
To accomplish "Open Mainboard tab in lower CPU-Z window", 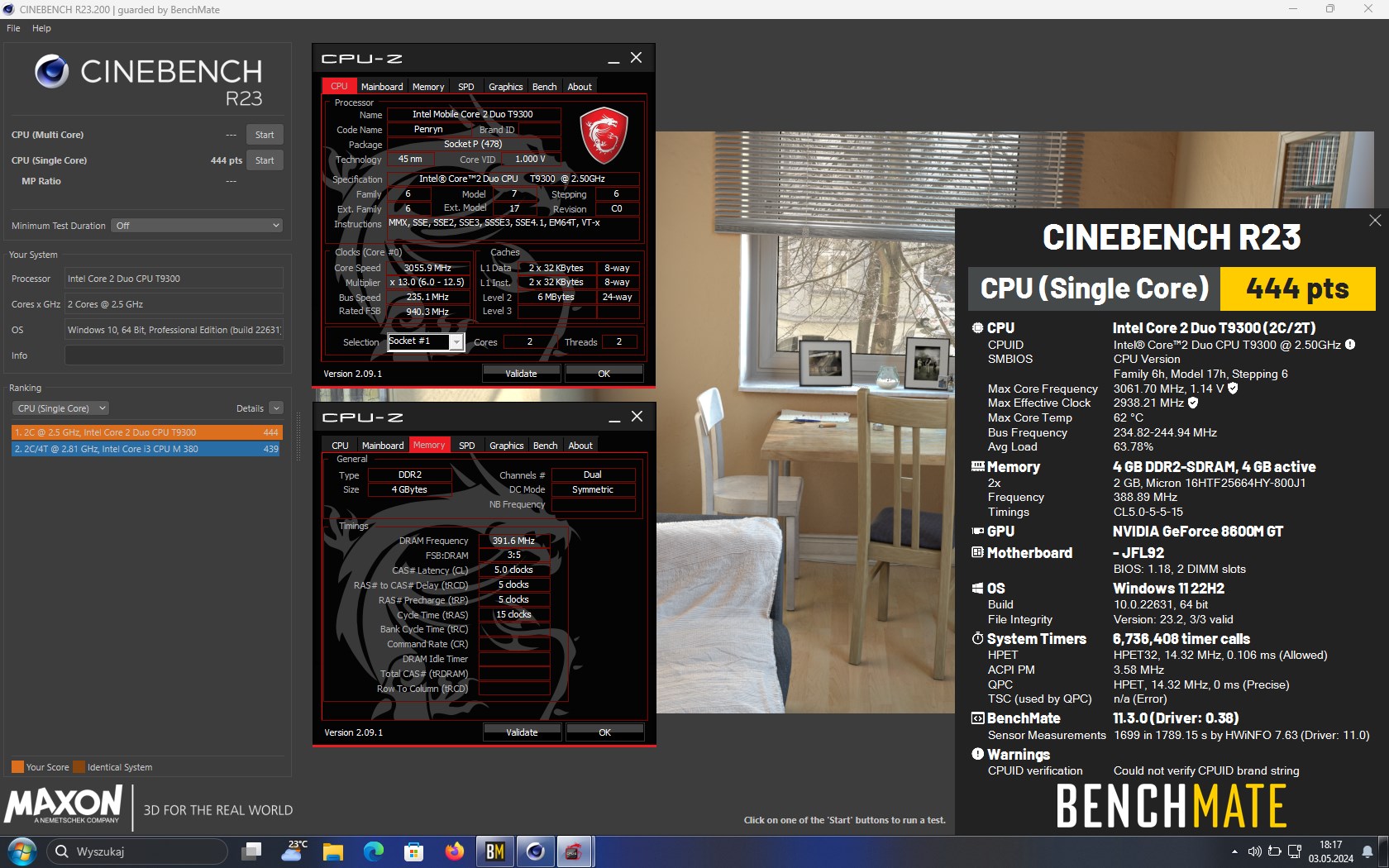I will (x=383, y=446).
